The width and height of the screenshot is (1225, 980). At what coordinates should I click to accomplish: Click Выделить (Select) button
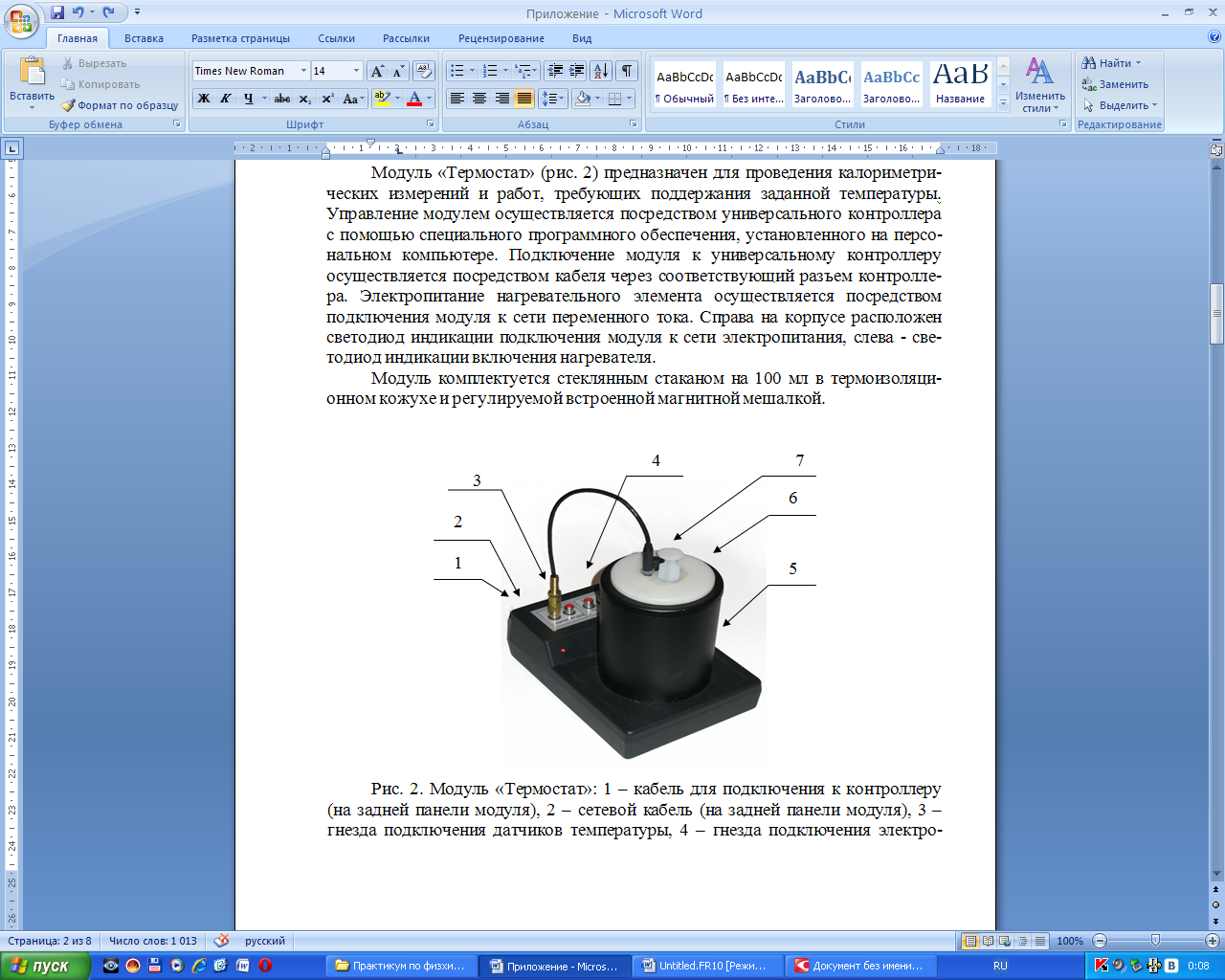pyautogui.click(x=1120, y=105)
